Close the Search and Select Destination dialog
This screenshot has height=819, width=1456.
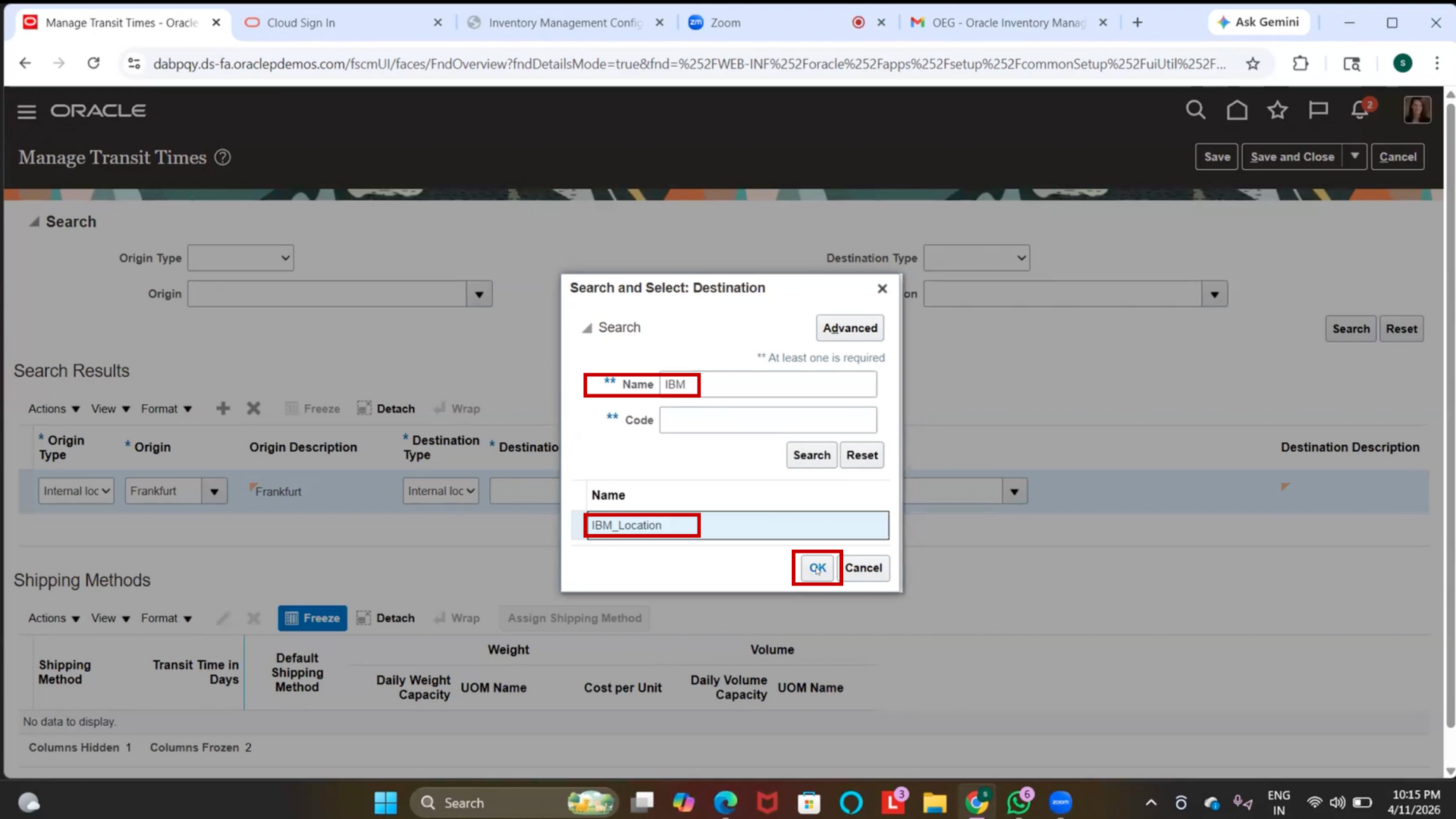(882, 289)
